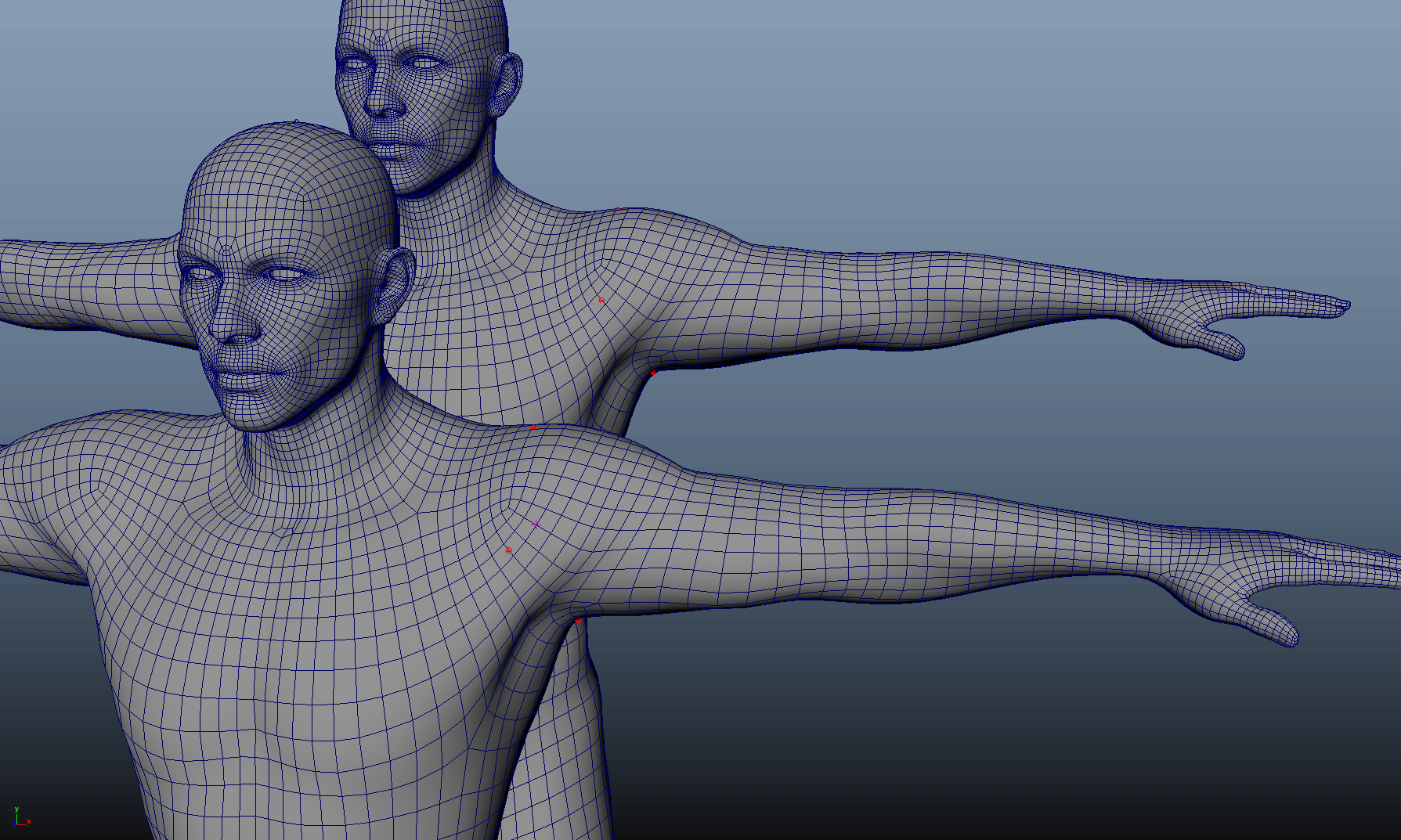The image size is (1401, 840).
Task: Click the magenta cross marker on the shoulder
Action: point(536,525)
